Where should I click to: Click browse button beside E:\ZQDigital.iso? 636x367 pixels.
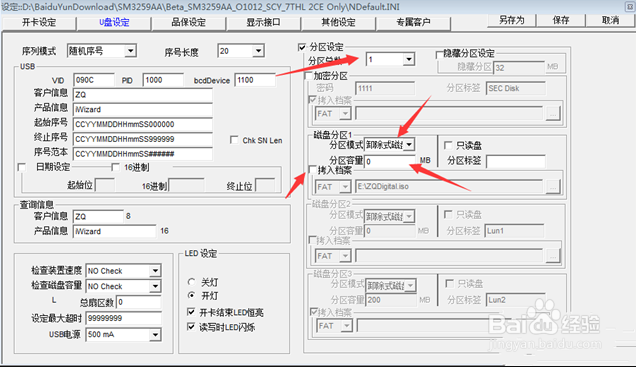coord(553,187)
